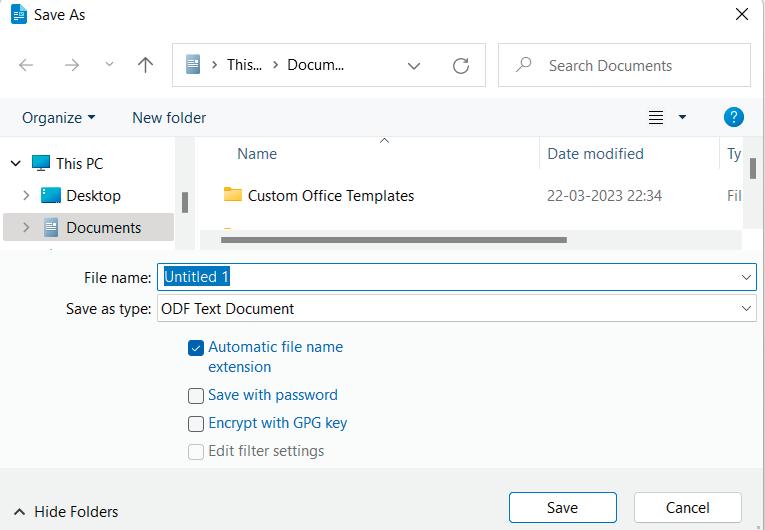This screenshot has width=765, height=530.
Task: Open the Organize menu
Action: point(58,117)
